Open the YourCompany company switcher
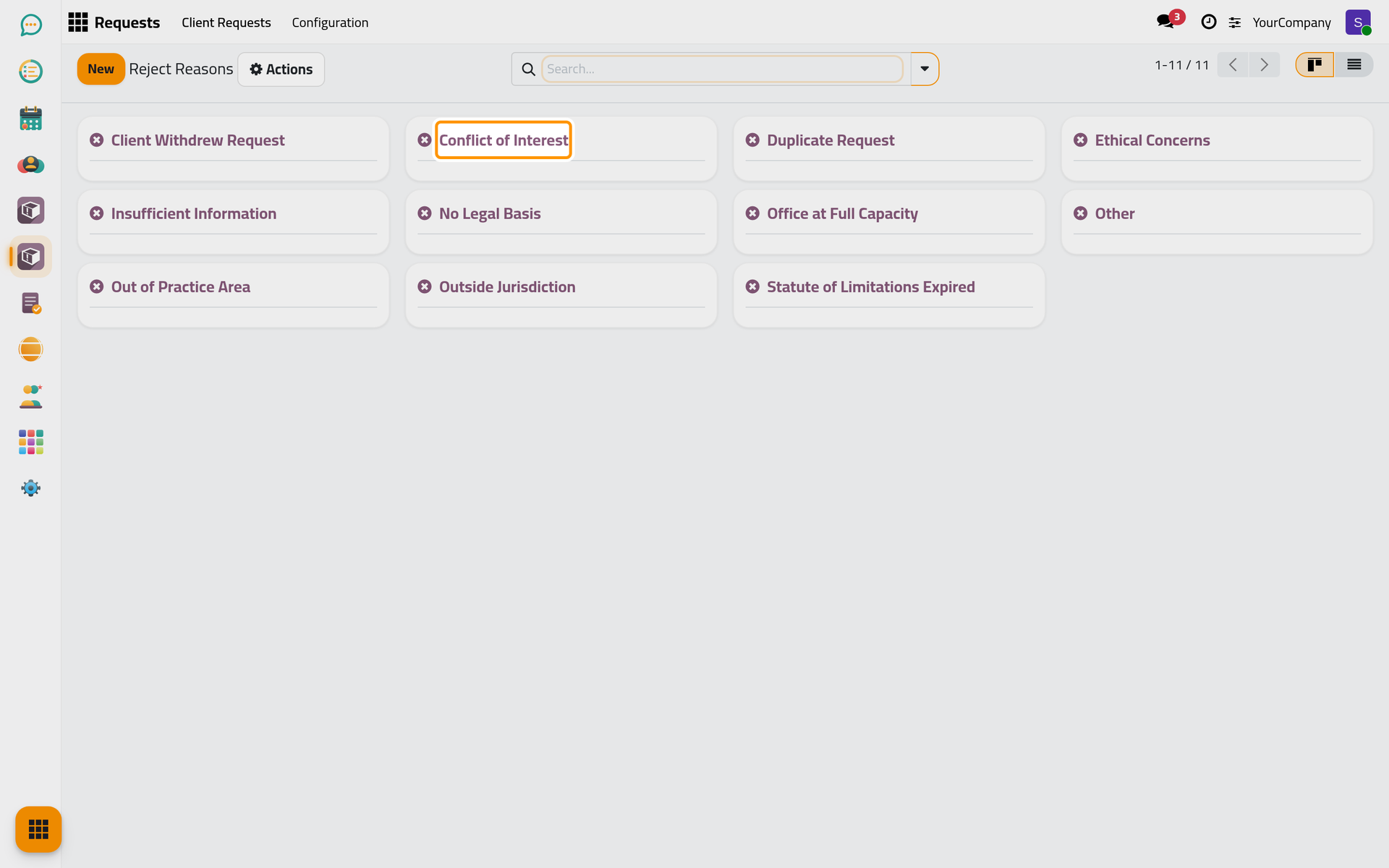Screen dimensions: 1389x868 [1291, 22]
